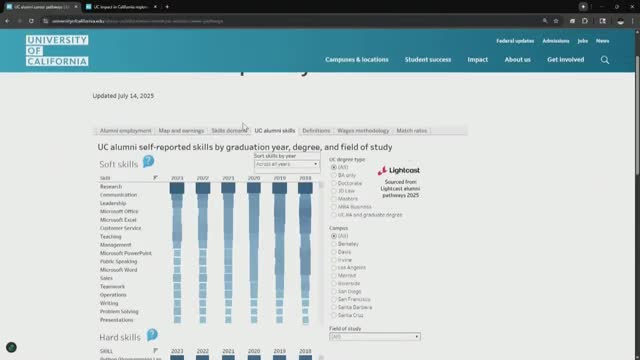Viewport: 640px width, 360px height.
Task: Open the Field of study dropdown
Action: (375, 337)
